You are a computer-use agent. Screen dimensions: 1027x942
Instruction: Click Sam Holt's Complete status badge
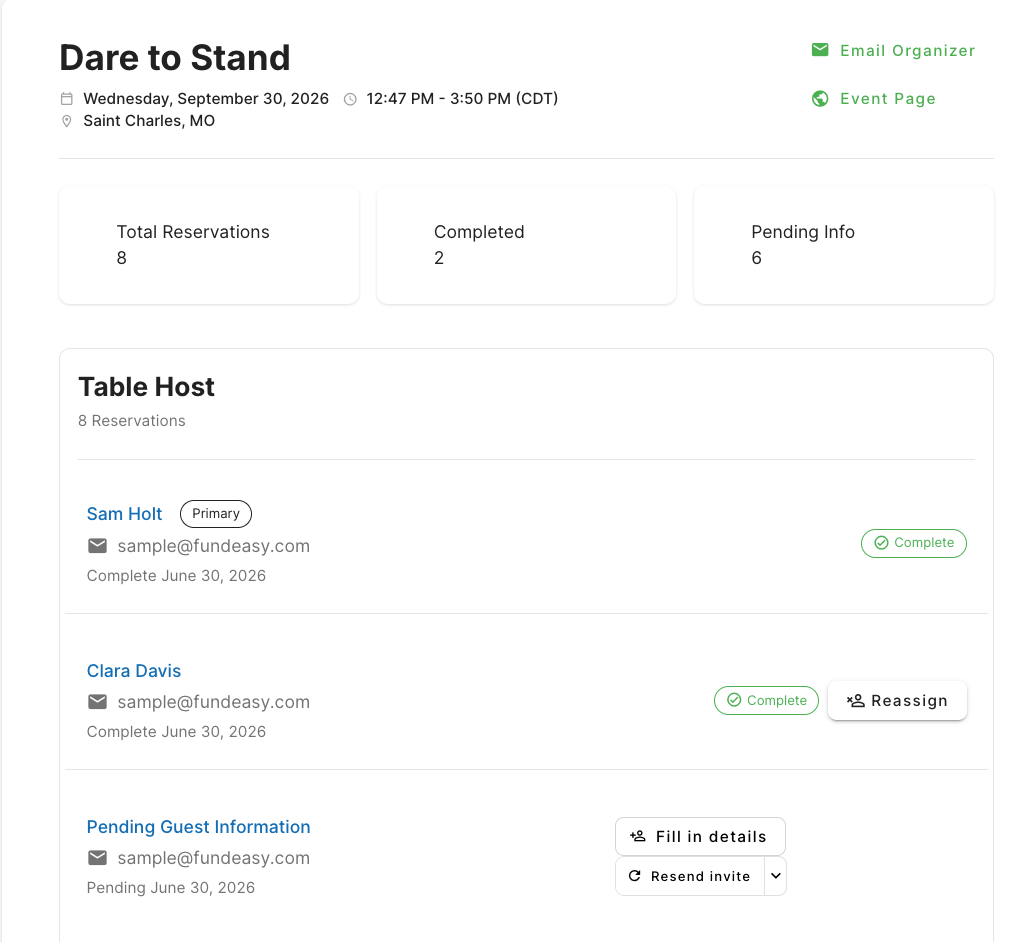coord(914,543)
